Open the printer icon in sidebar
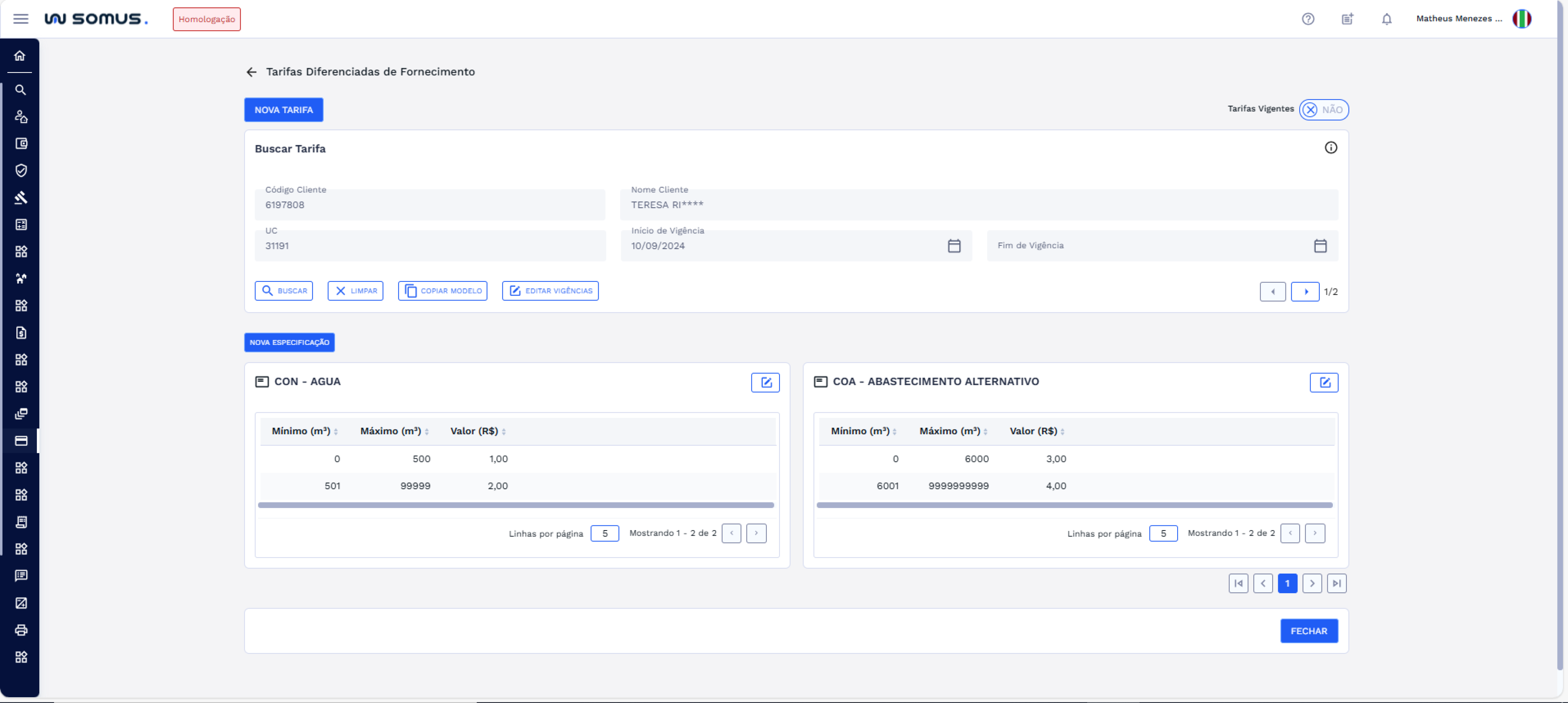The width and height of the screenshot is (1568, 703). tap(21, 630)
